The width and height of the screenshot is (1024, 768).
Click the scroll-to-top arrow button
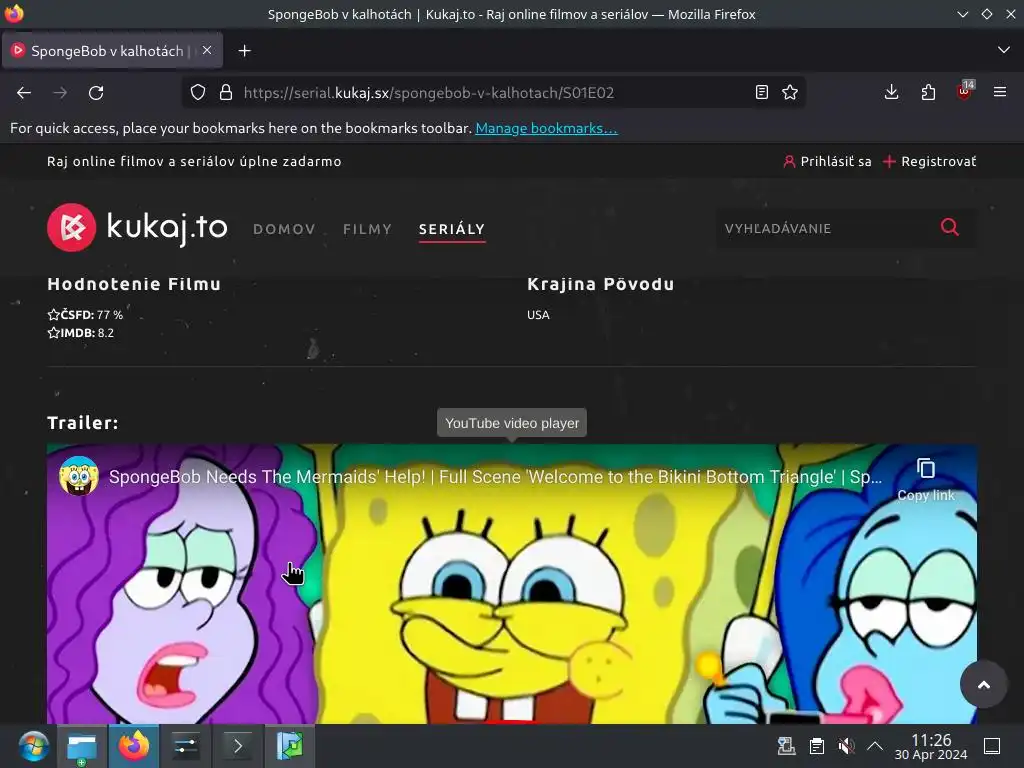click(984, 684)
